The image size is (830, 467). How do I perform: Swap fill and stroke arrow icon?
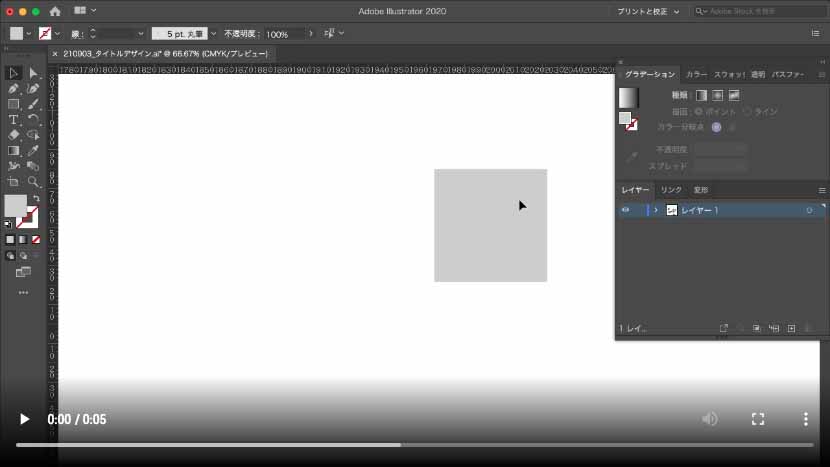pos(36,199)
